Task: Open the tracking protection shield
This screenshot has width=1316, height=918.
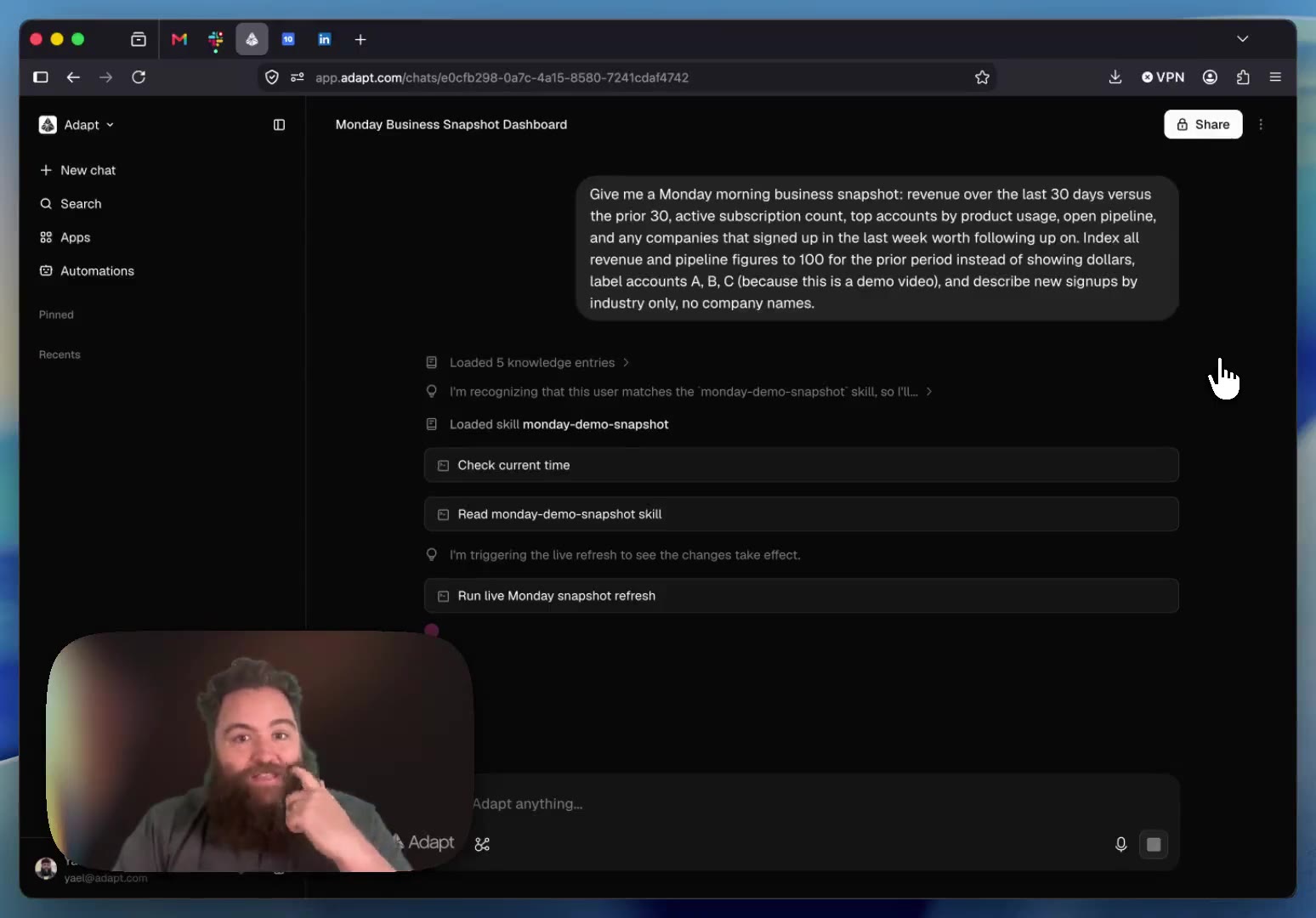Action: (x=272, y=77)
